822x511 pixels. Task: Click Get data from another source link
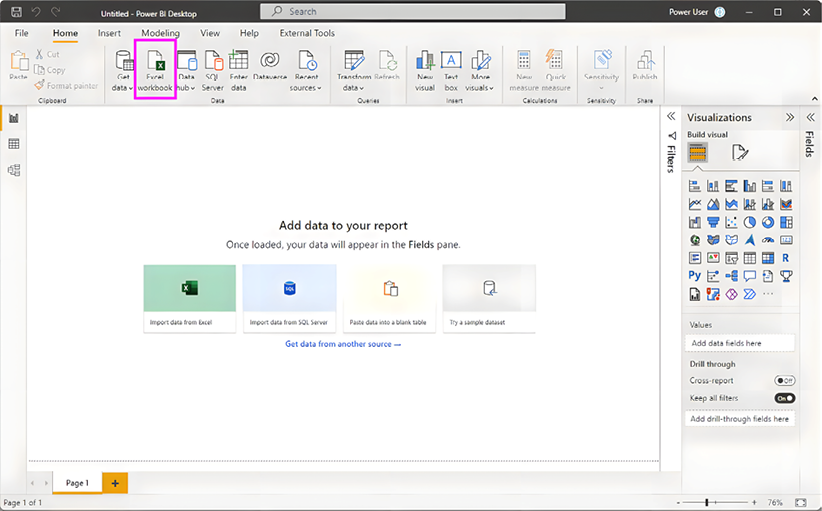pyautogui.click(x=342, y=344)
